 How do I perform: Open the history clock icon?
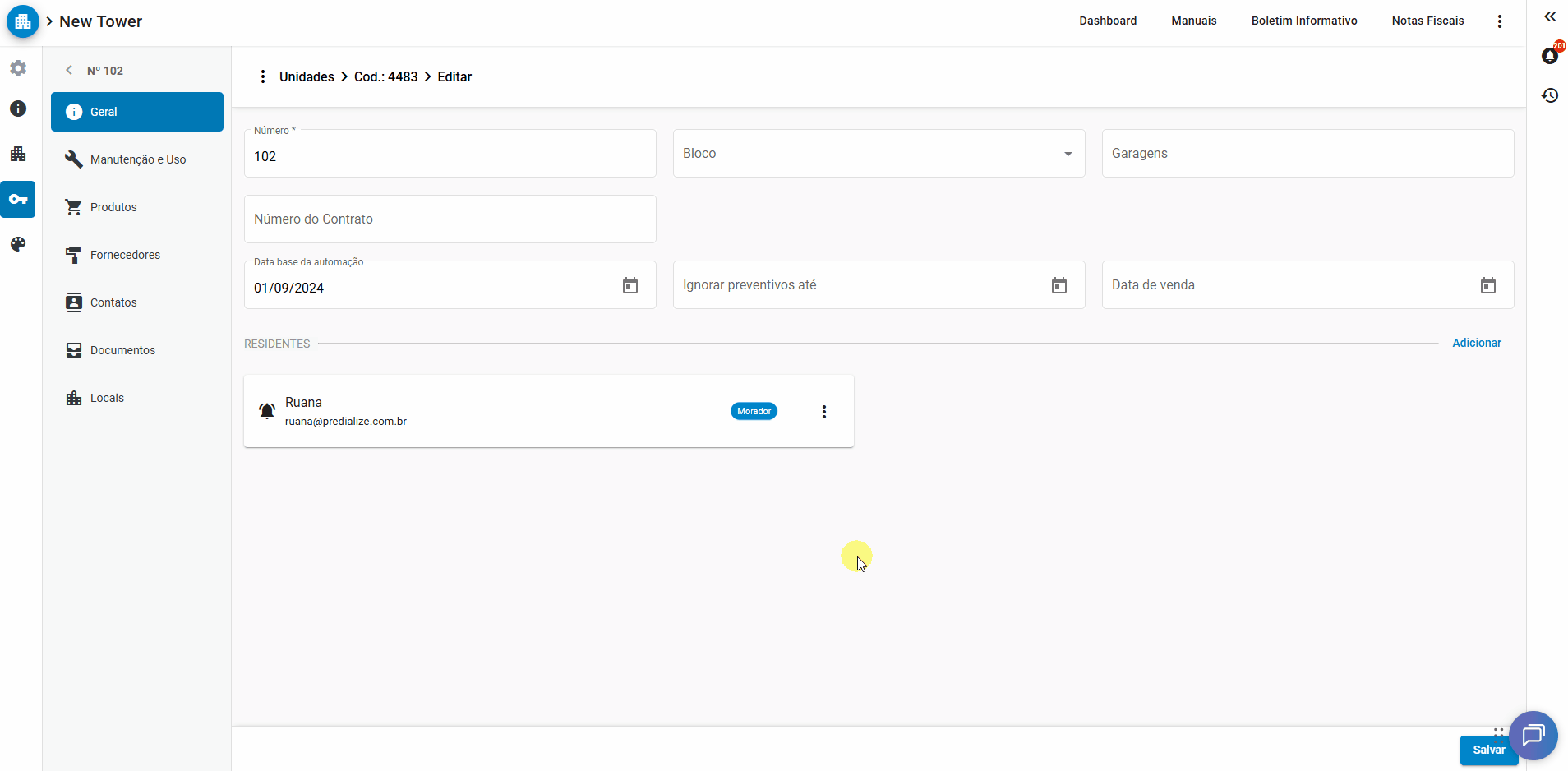(1550, 95)
